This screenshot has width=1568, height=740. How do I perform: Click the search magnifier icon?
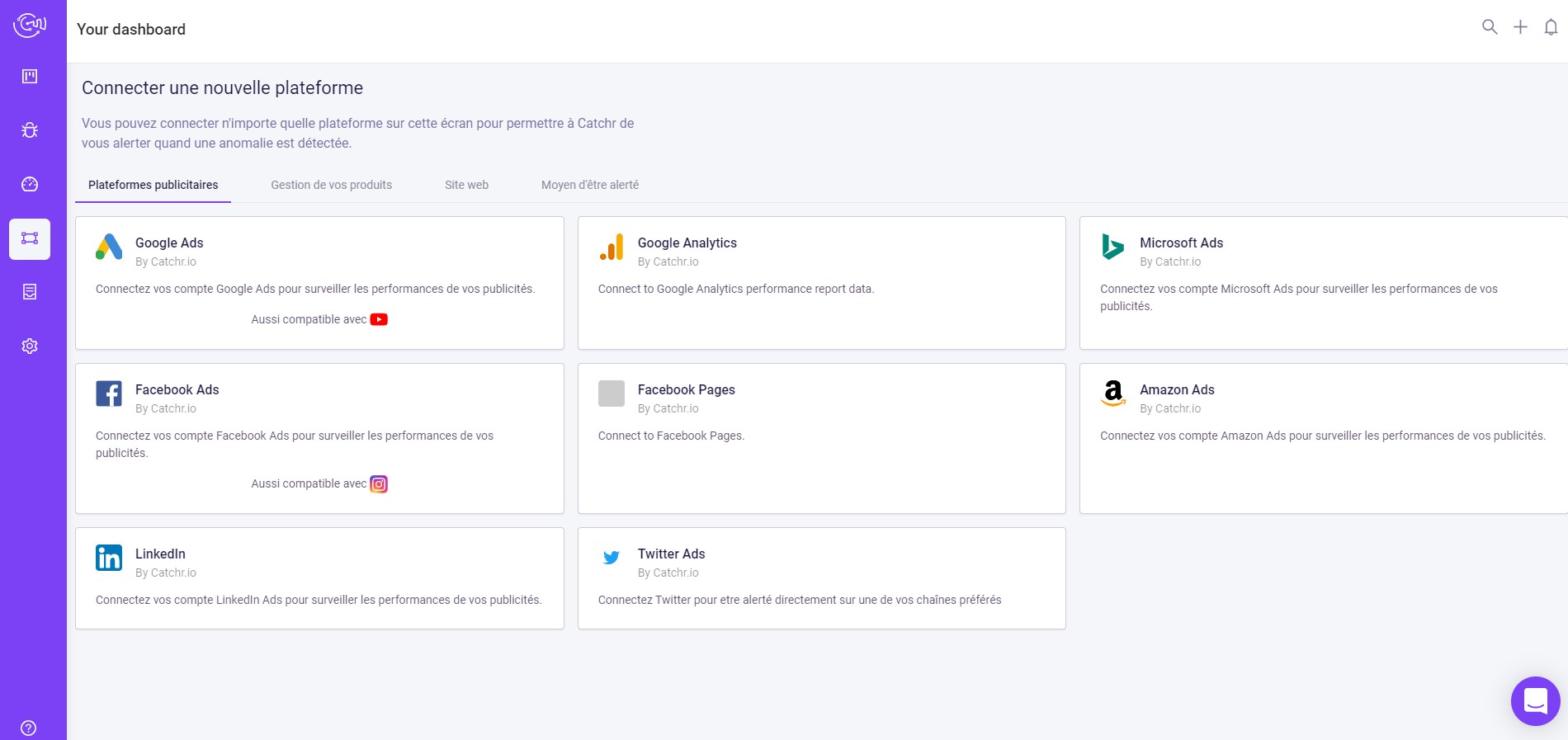tap(1490, 27)
